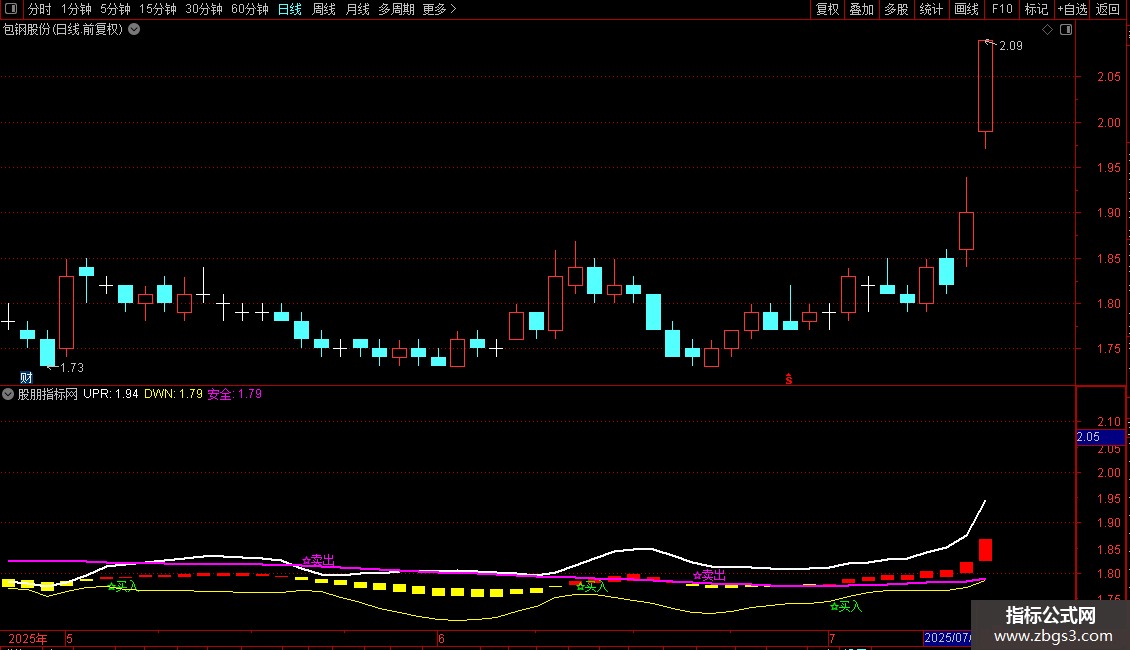The height and width of the screenshot is (650, 1130).
Task: Click the 统计 statistics button
Action: click(x=931, y=9)
